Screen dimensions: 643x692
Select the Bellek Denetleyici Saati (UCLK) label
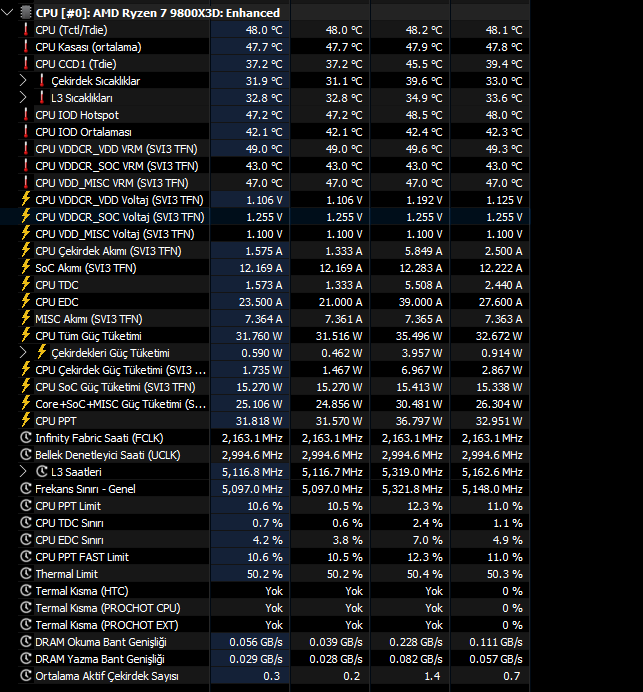108,455
